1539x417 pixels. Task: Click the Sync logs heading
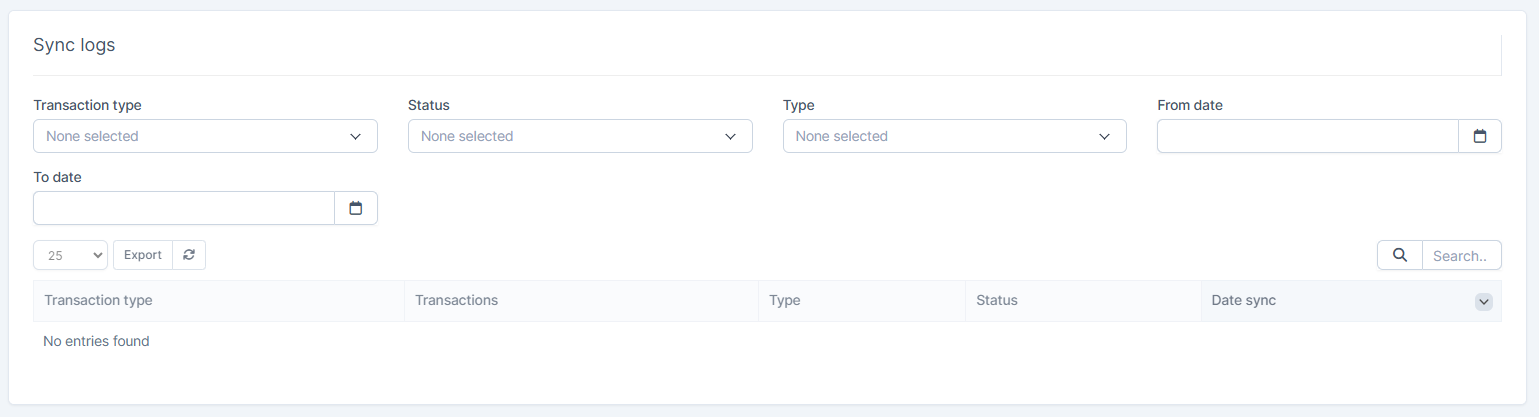click(74, 45)
